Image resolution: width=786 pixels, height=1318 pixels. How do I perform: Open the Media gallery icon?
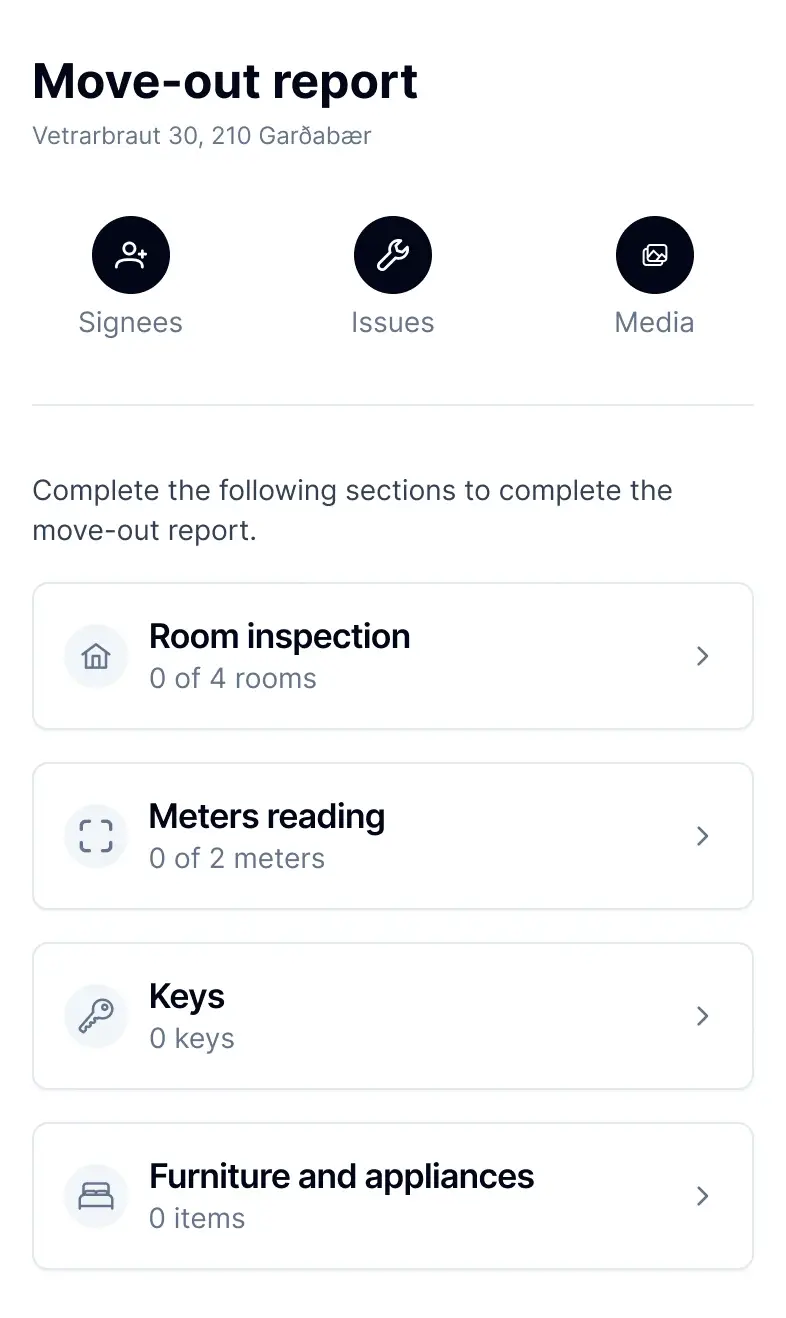click(654, 255)
